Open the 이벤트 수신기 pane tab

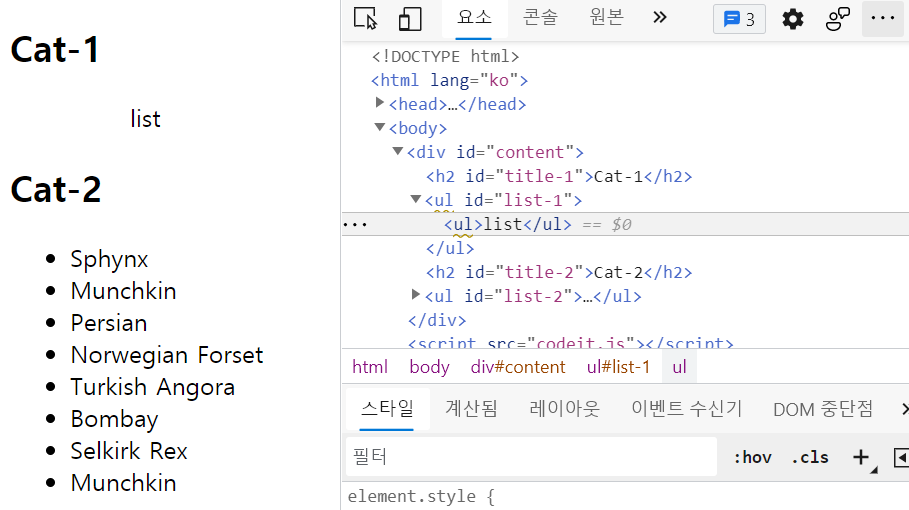pyautogui.click(x=686, y=409)
